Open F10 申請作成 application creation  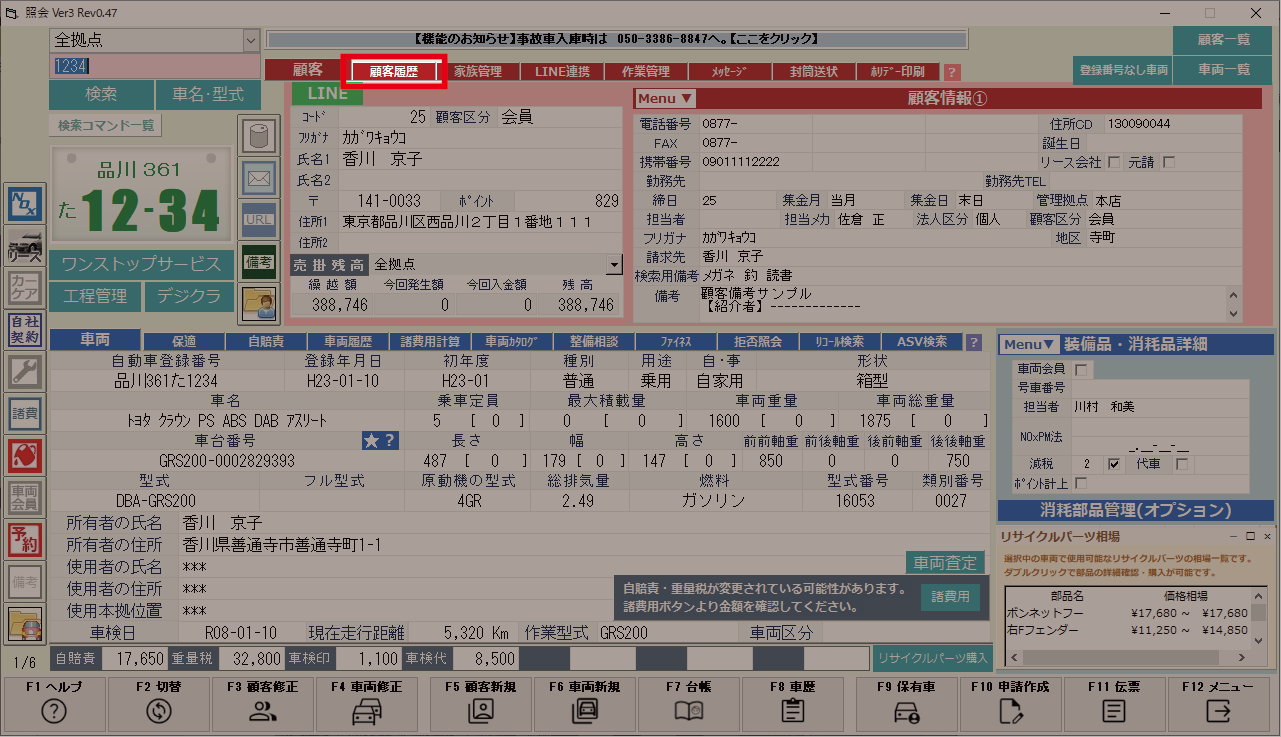point(1010,704)
